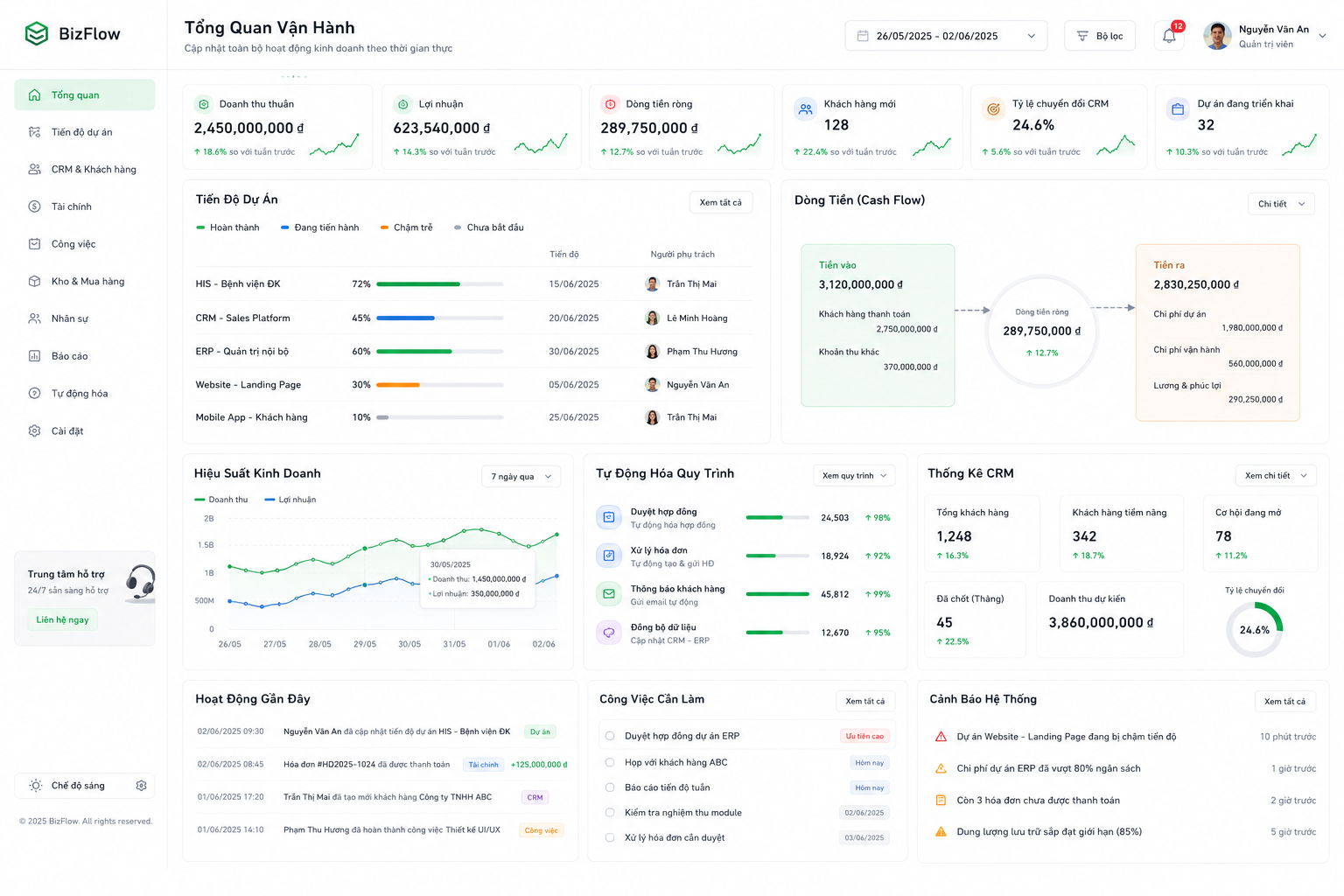Click the Tài chính tag on invoice #HD2025-1024 activity
The width and height of the screenshot is (1344, 896).
[483, 765]
